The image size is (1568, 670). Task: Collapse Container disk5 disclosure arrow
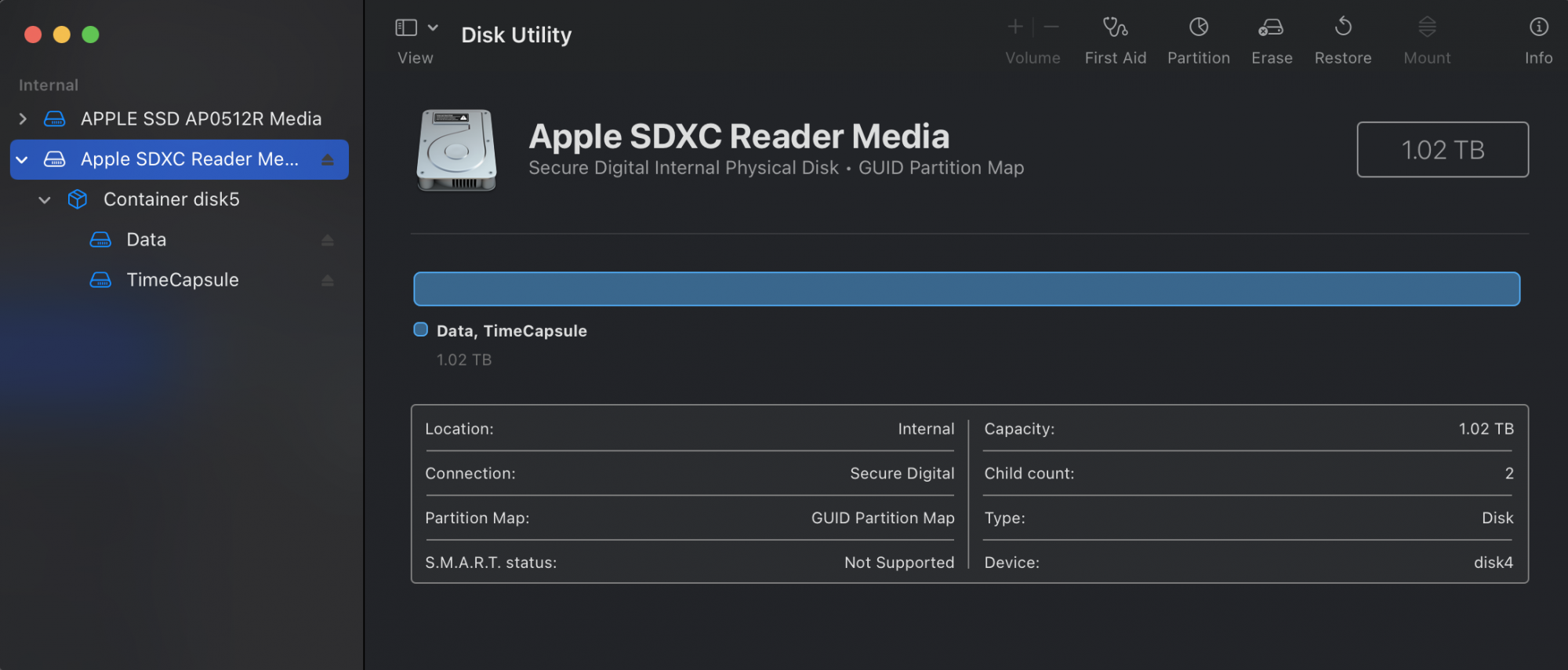pyautogui.click(x=45, y=200)
